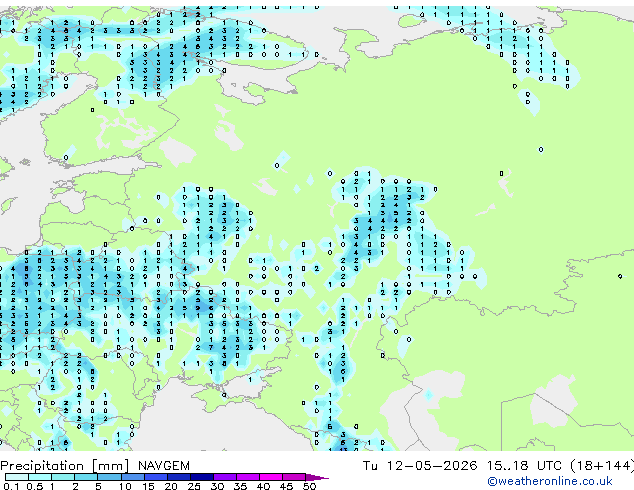Click the 'Precipitation' title text
Viewport: 634px width, 490px height.
(x=42, y=466)
